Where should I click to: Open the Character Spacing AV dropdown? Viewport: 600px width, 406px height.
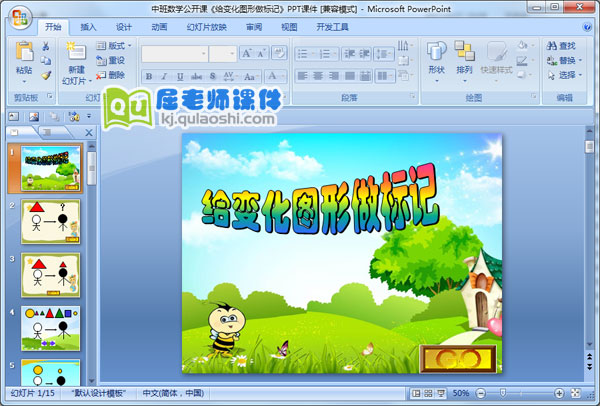[230, 76]
